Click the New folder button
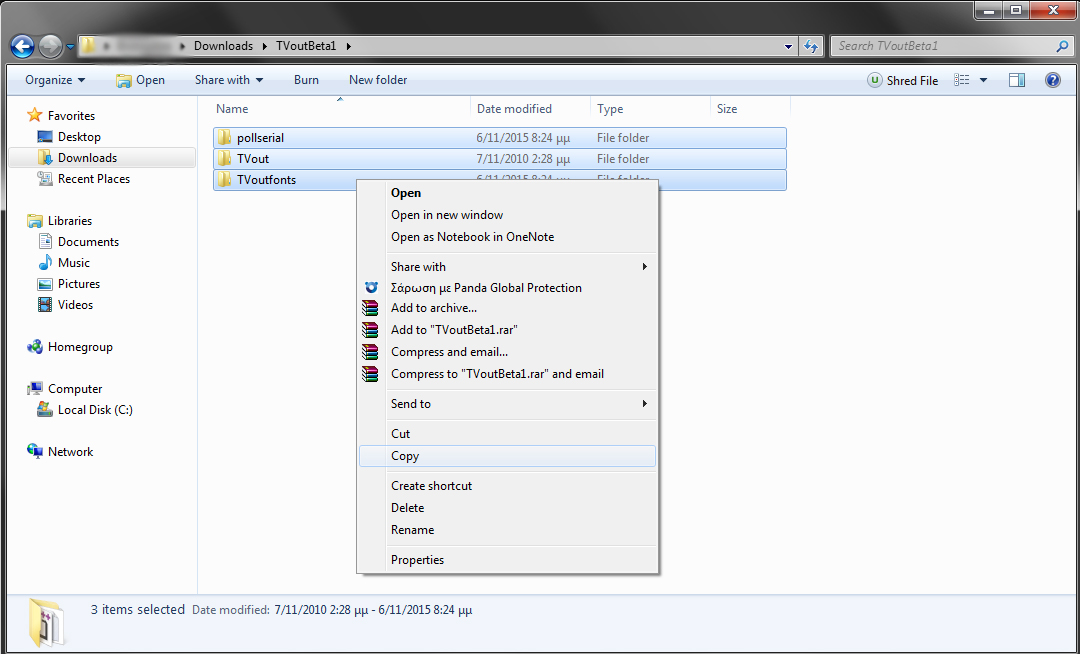Screen dimensions: 1080x654 pos(377,80)
